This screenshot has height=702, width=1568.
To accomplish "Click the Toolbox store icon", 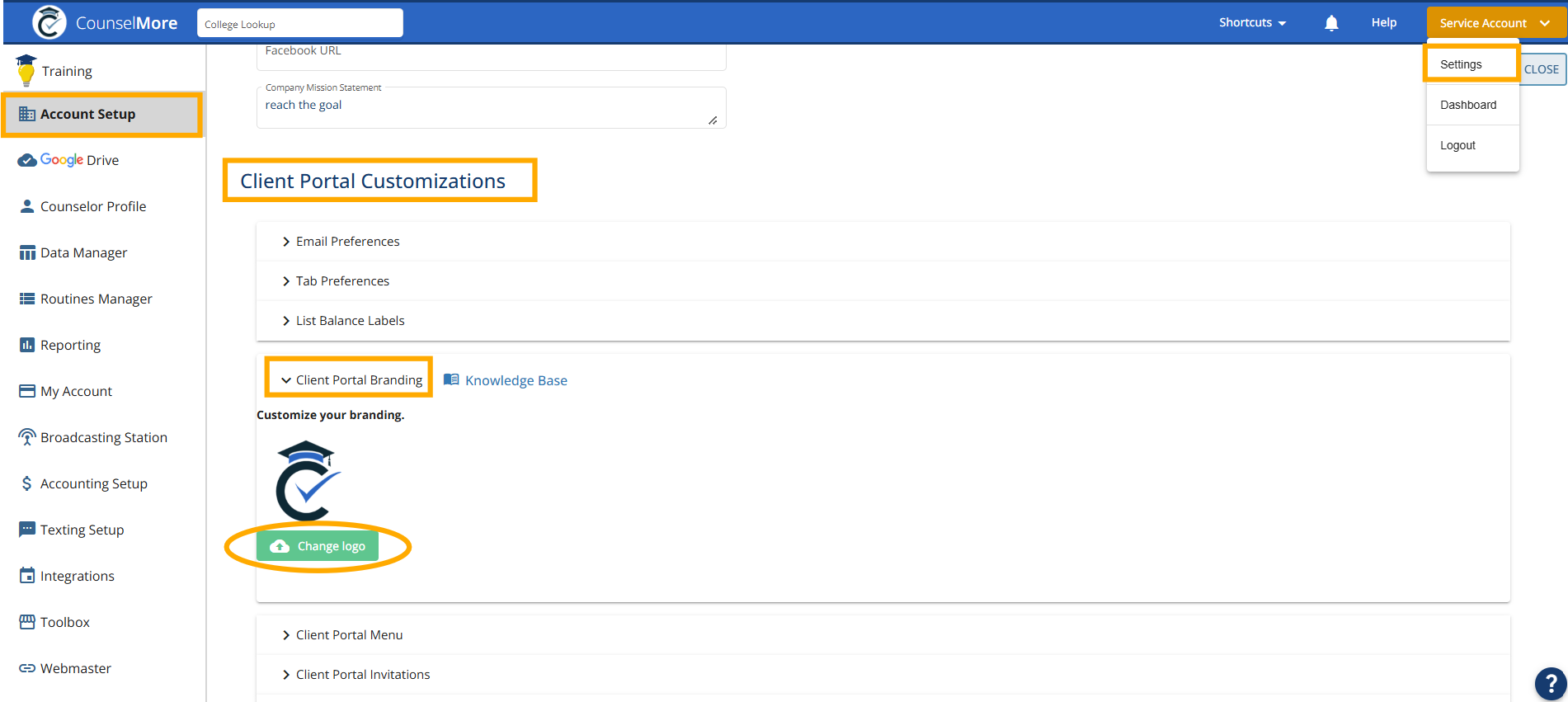I will click(27, 622).
